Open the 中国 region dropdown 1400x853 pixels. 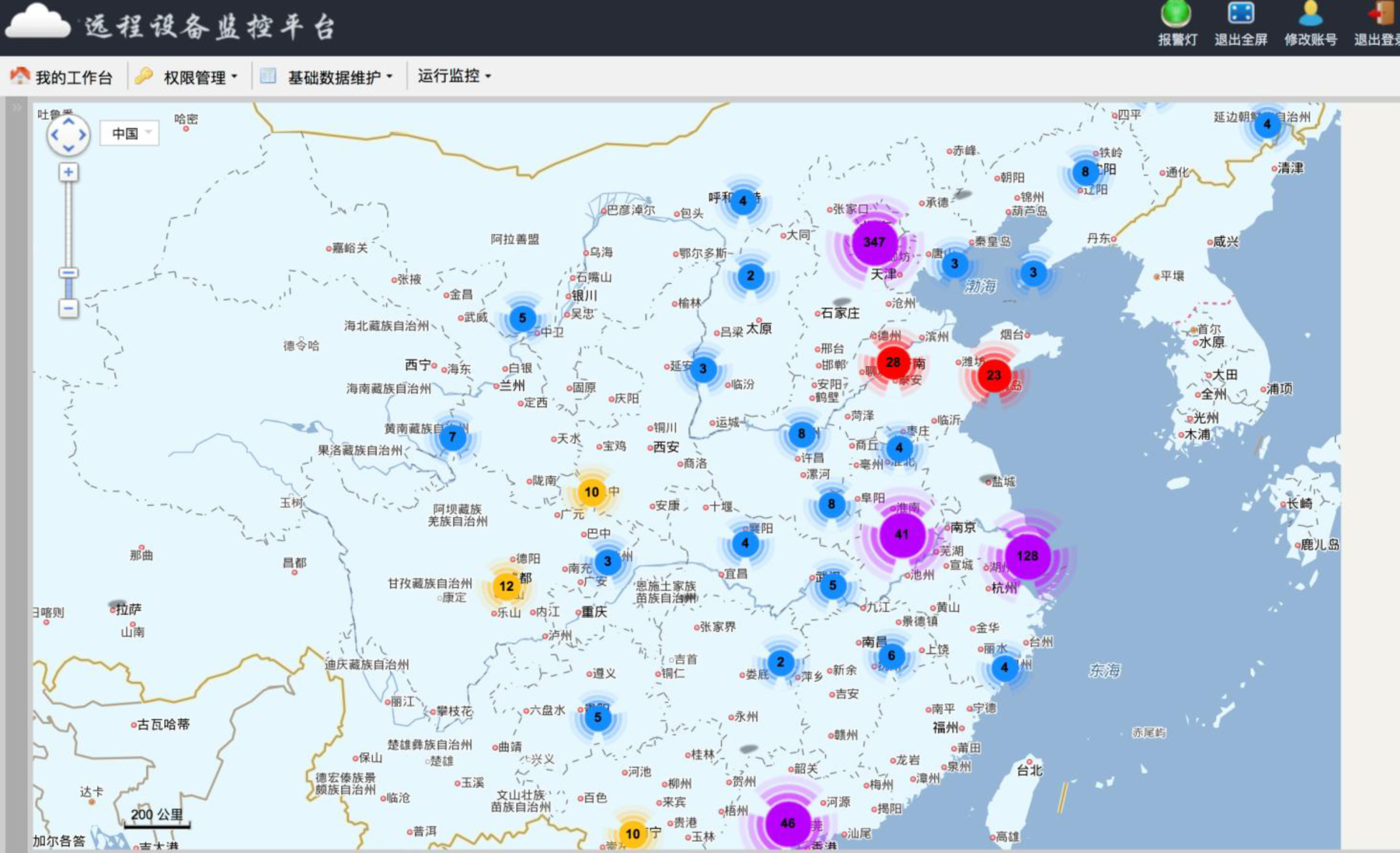[129, 132]
